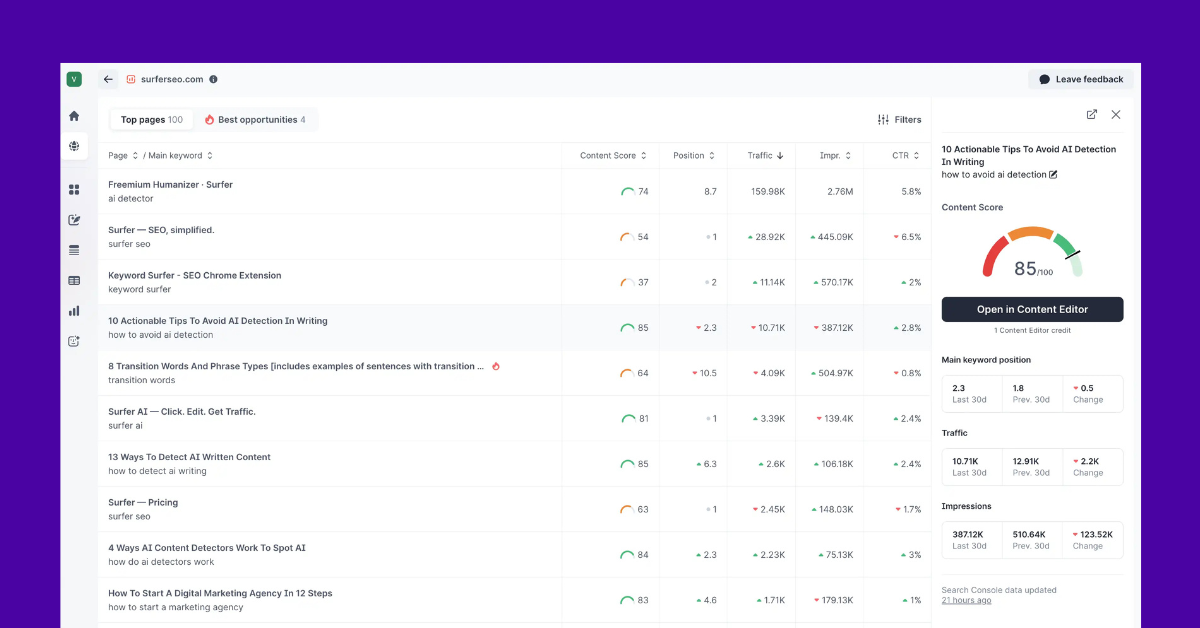Edit the main keyword pencil icon
The height and width of the screenshot is (628, 1200).
[1053, 175]
